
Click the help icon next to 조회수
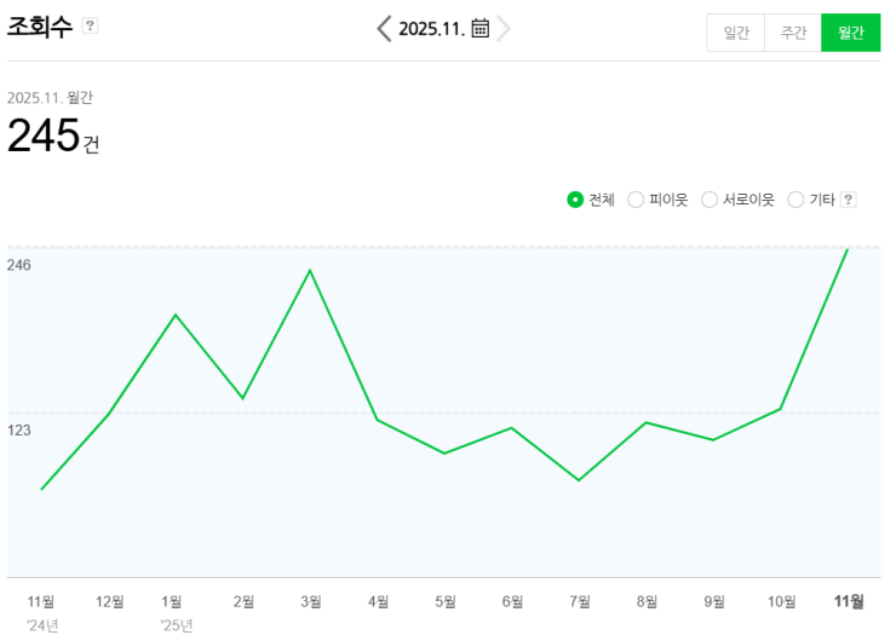[90, 26]
